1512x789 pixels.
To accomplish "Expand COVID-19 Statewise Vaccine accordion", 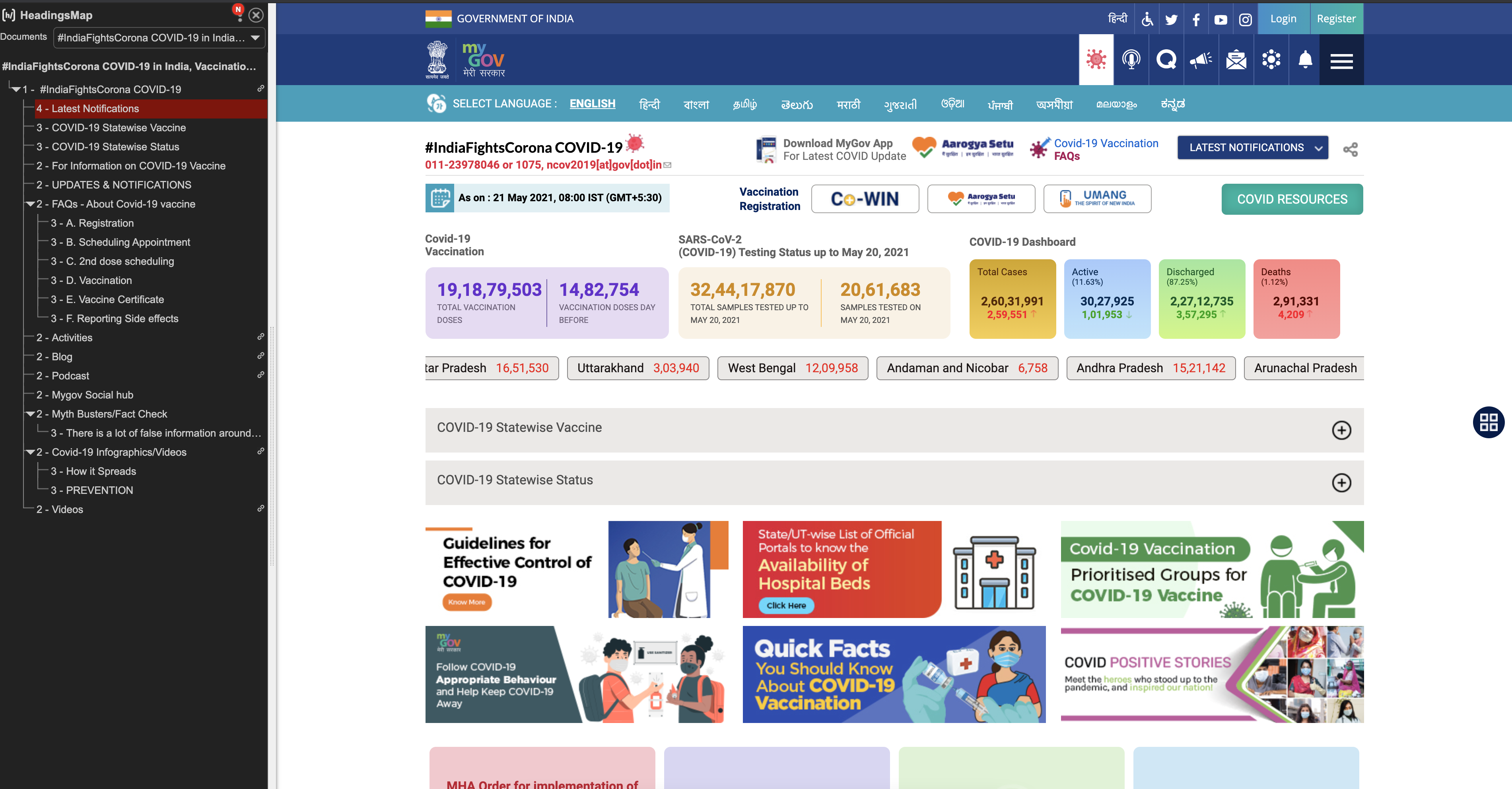I will click(x=894, y=430).
